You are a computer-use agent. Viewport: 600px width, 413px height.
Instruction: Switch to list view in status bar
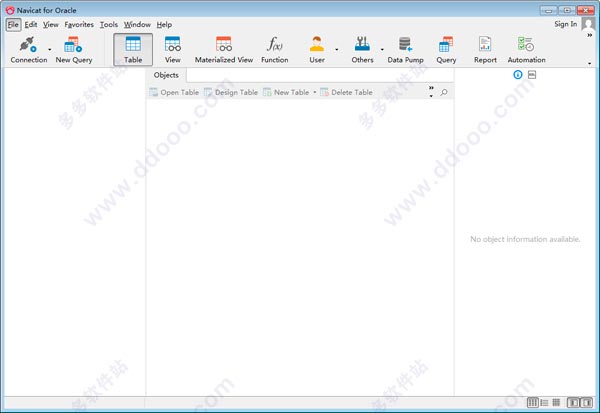533,402
